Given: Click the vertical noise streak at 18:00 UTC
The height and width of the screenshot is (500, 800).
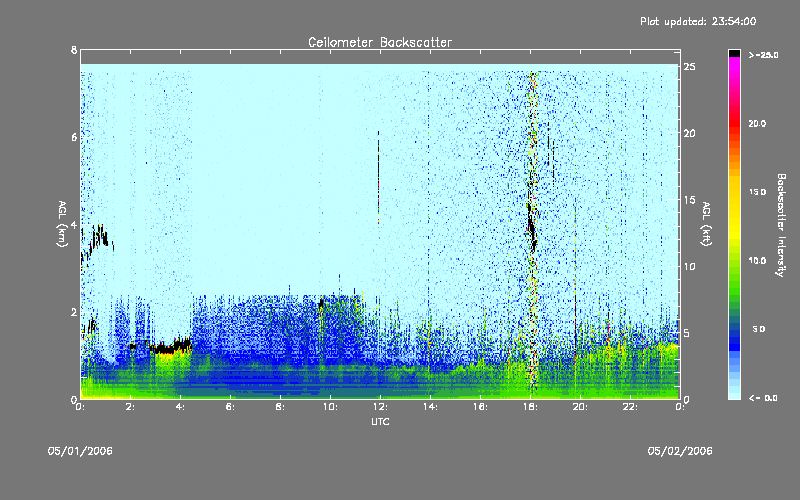Looking at the screenshot, I should [532, 230].
